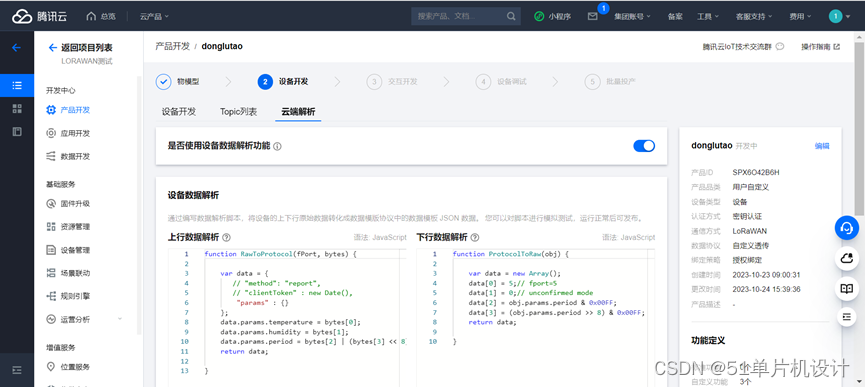Viewport: 865px width, 387px height.
Task: Open the customer service headset button
Action: [846, 227]
